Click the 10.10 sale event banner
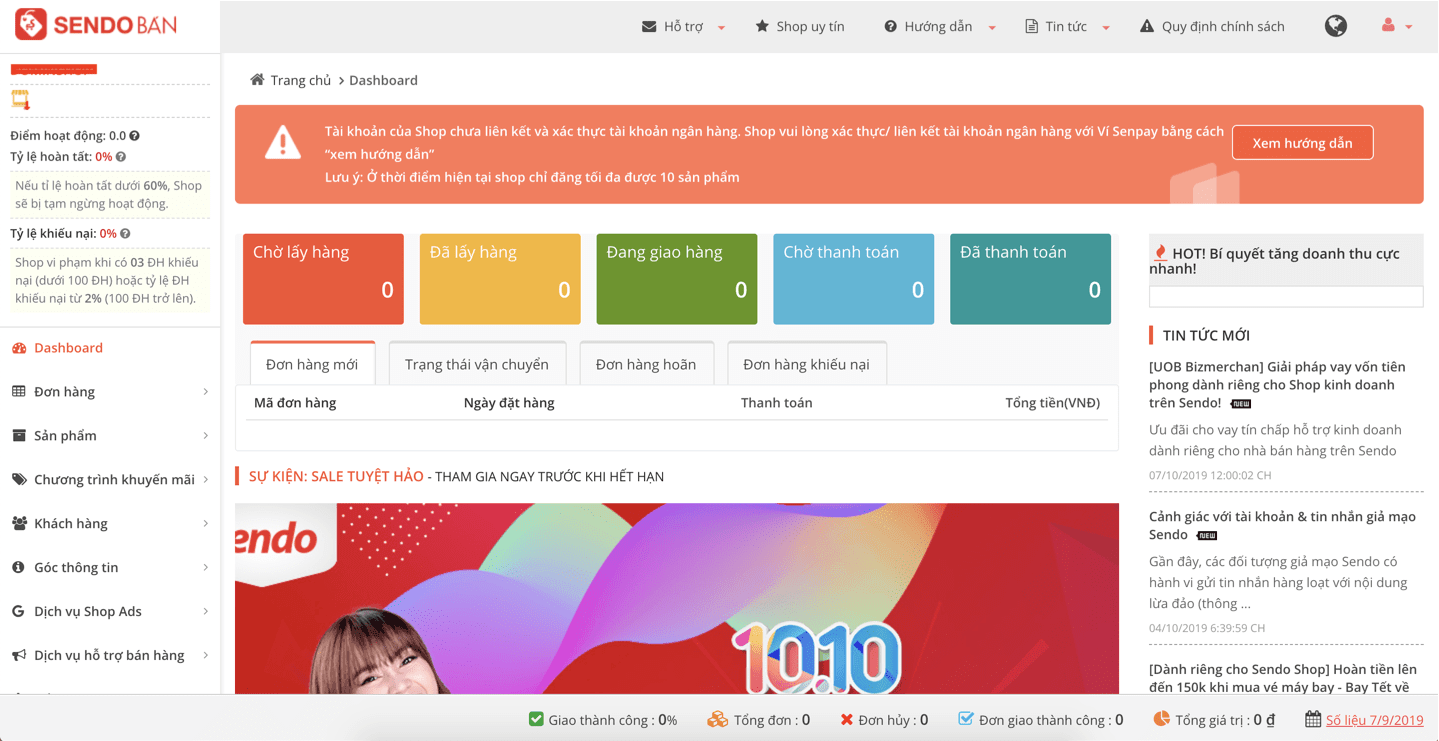Screen dimensions: 1439x741 pos(677,598)
